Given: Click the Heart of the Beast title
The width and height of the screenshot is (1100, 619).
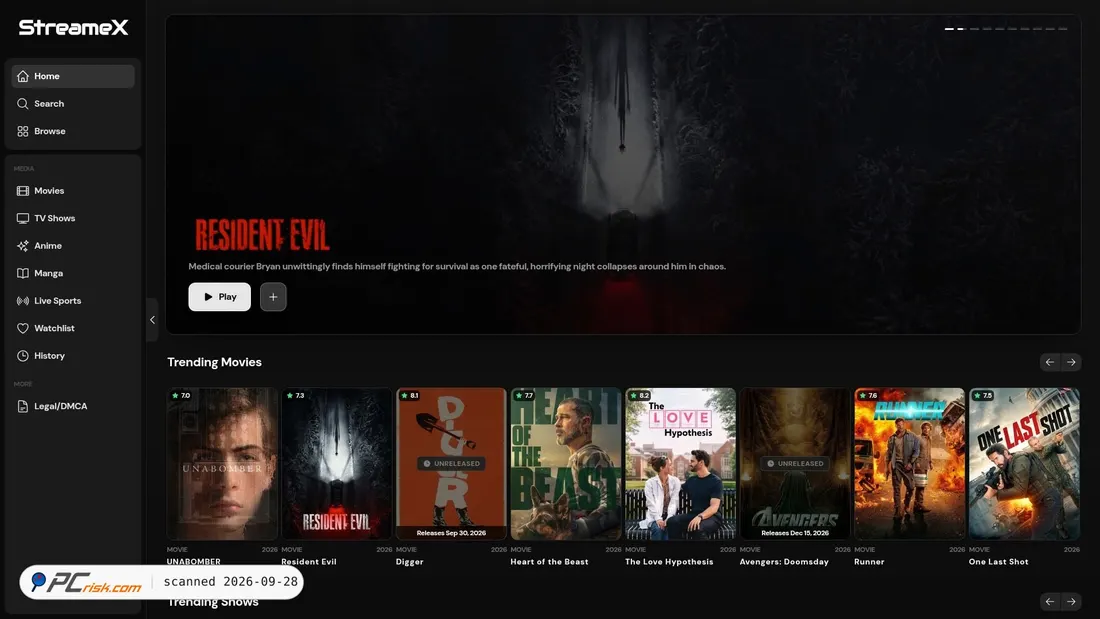Looking at the screenshot, I should (549, 561).
